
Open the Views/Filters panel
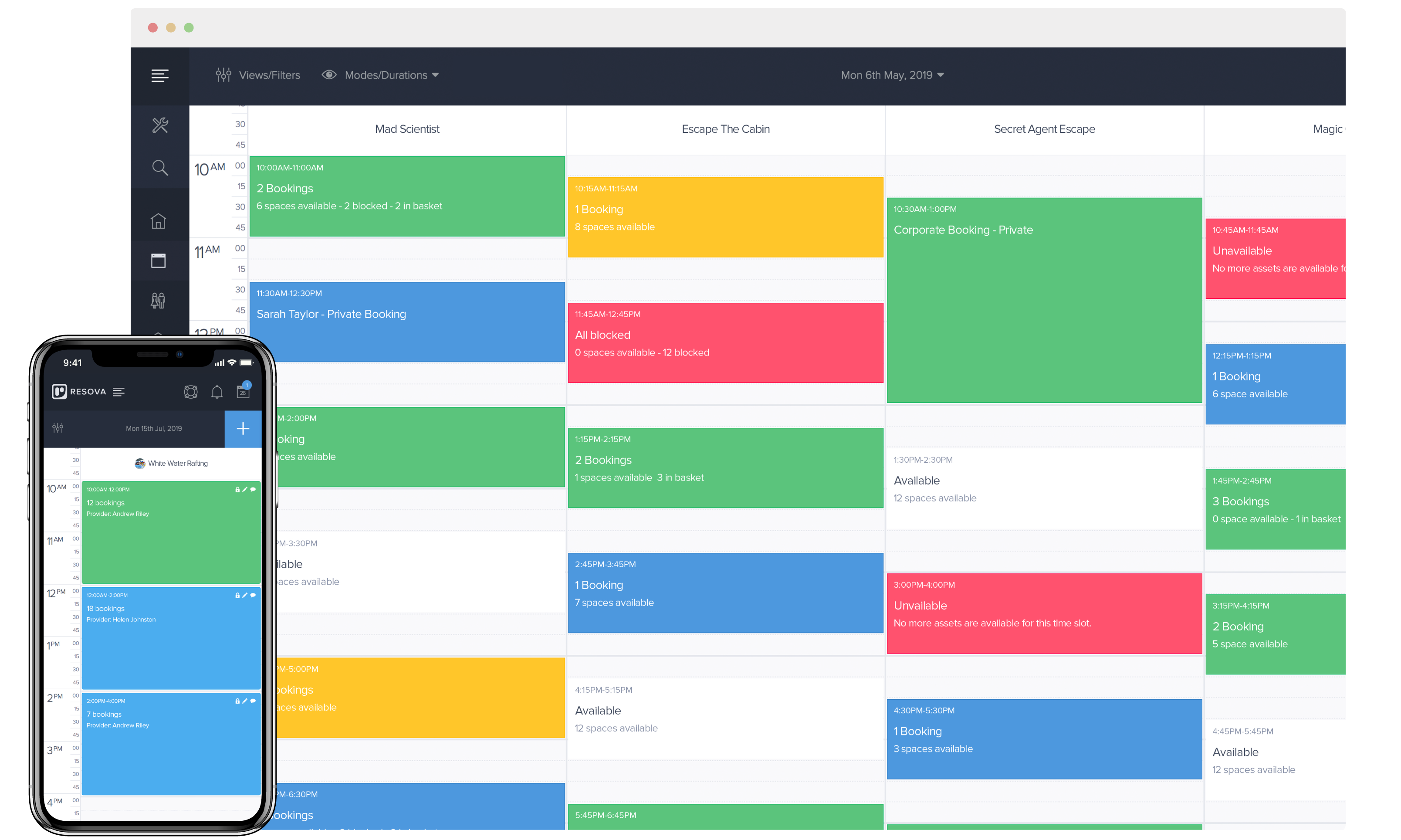[258, 75]
